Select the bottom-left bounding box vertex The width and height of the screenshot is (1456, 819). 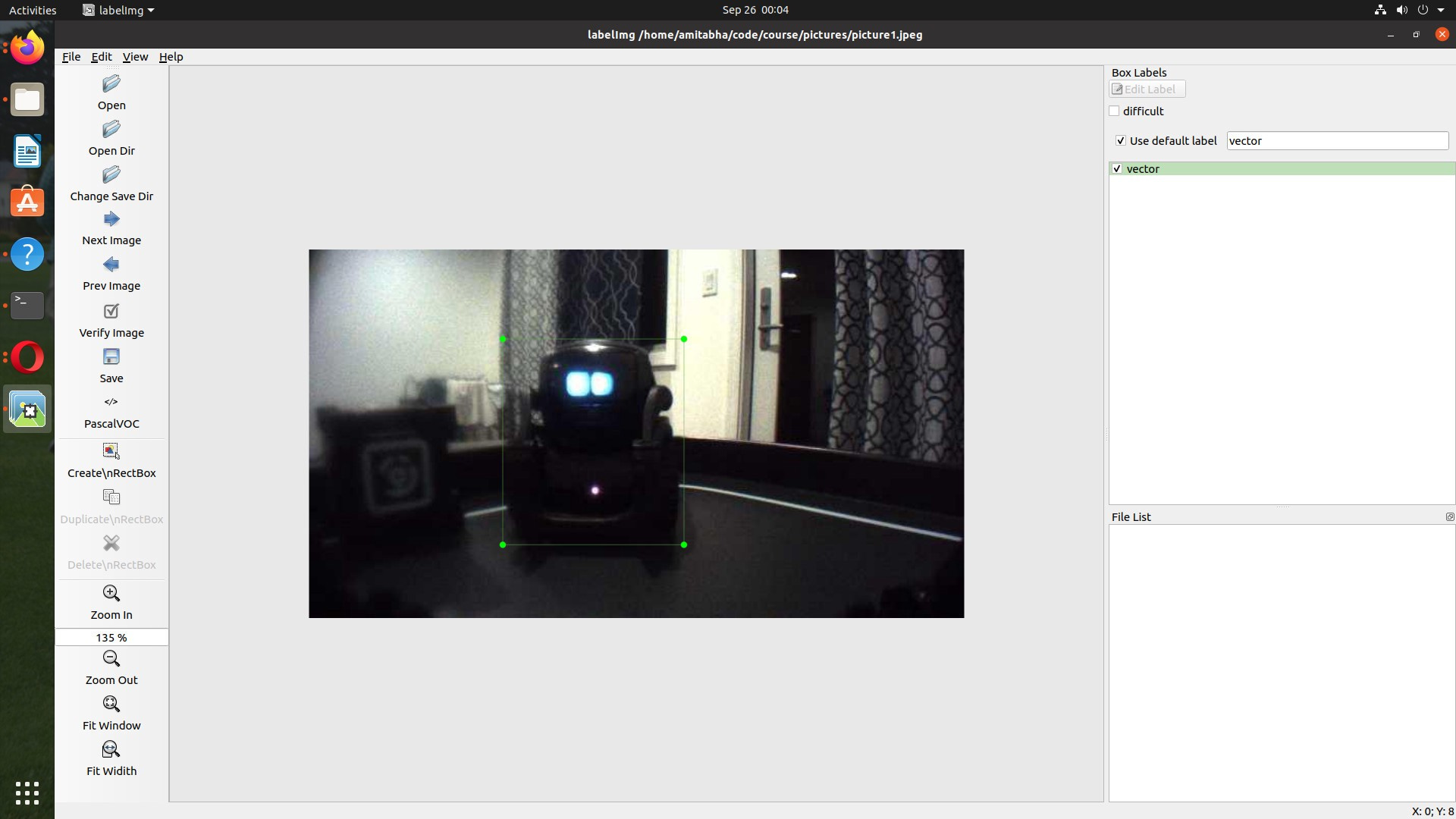pos(503,545)
